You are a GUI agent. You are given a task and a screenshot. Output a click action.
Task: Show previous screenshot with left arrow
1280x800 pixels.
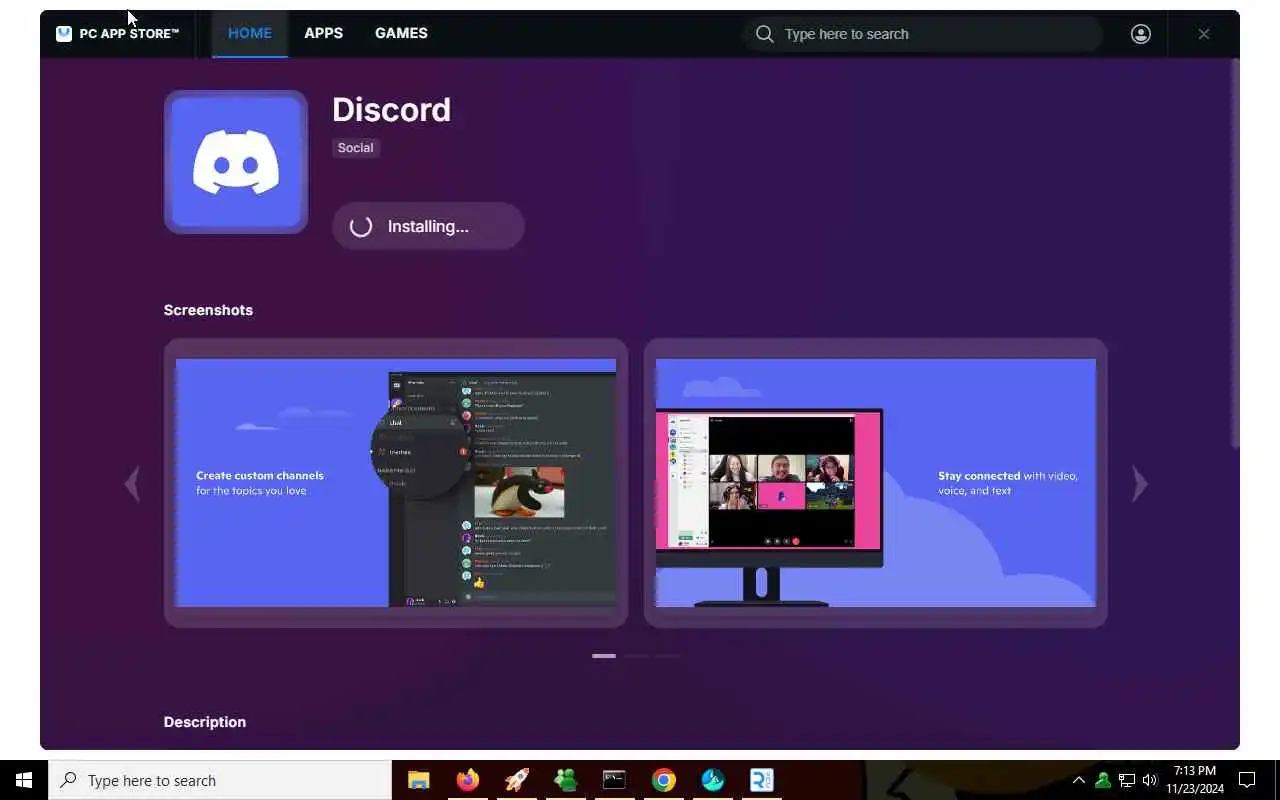point(131,484)
